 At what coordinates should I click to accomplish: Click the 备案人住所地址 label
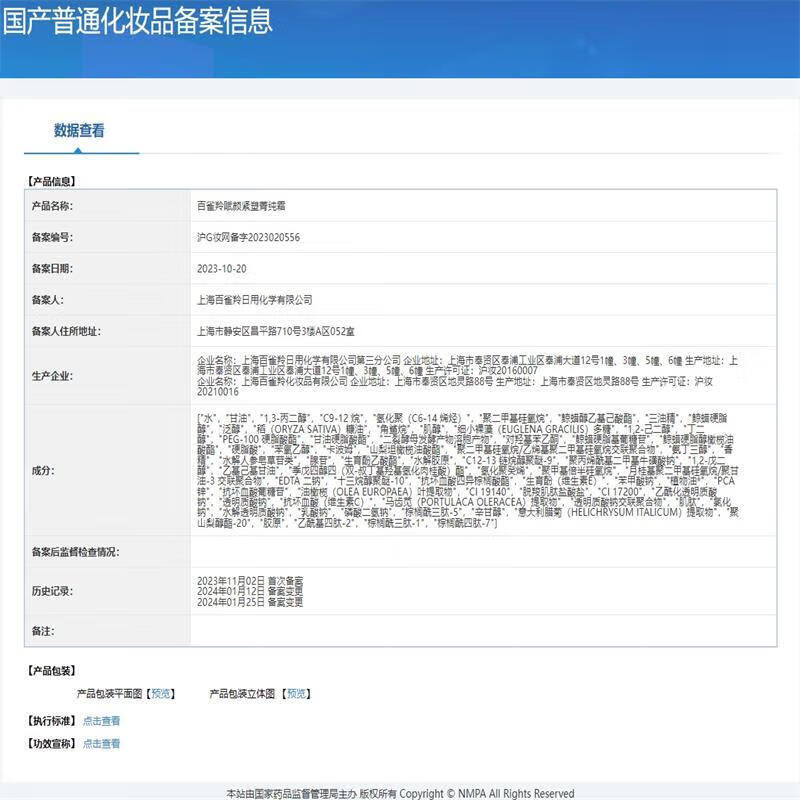66,332
